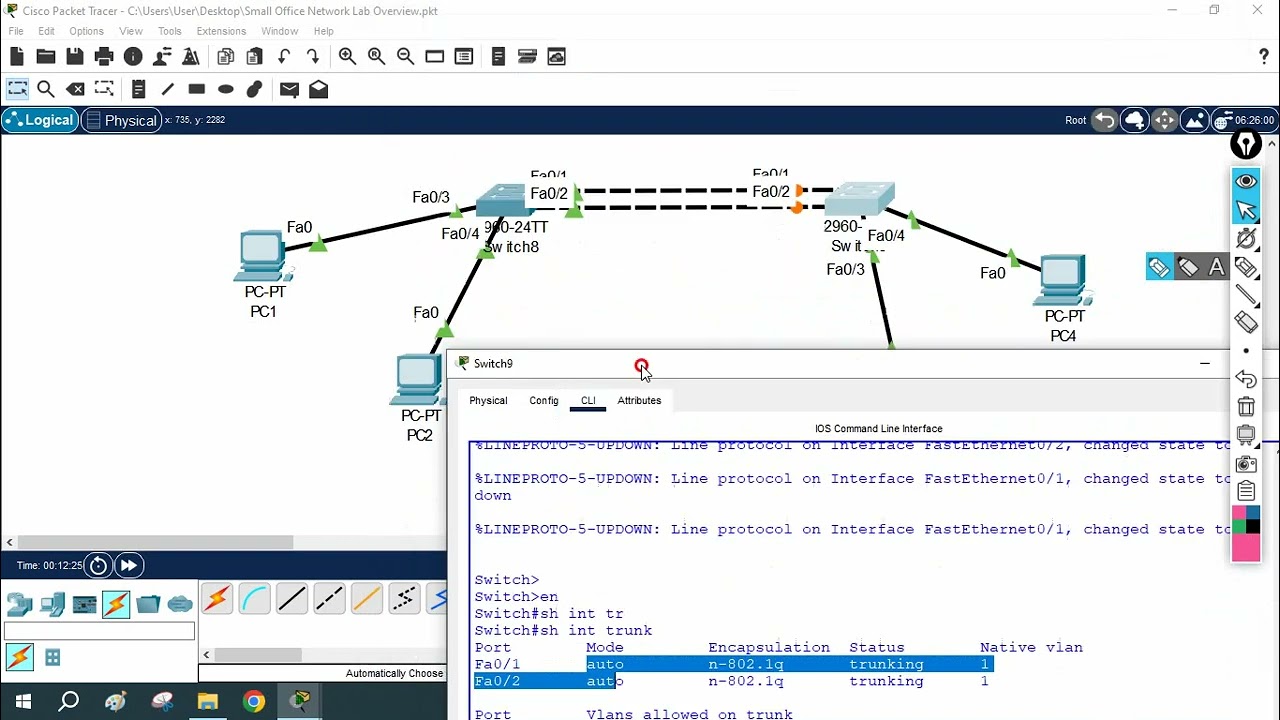This screenshot has height=720, width=1280.
Task: Paste using the clipboard Paste icon
Action: coord(254,57)
